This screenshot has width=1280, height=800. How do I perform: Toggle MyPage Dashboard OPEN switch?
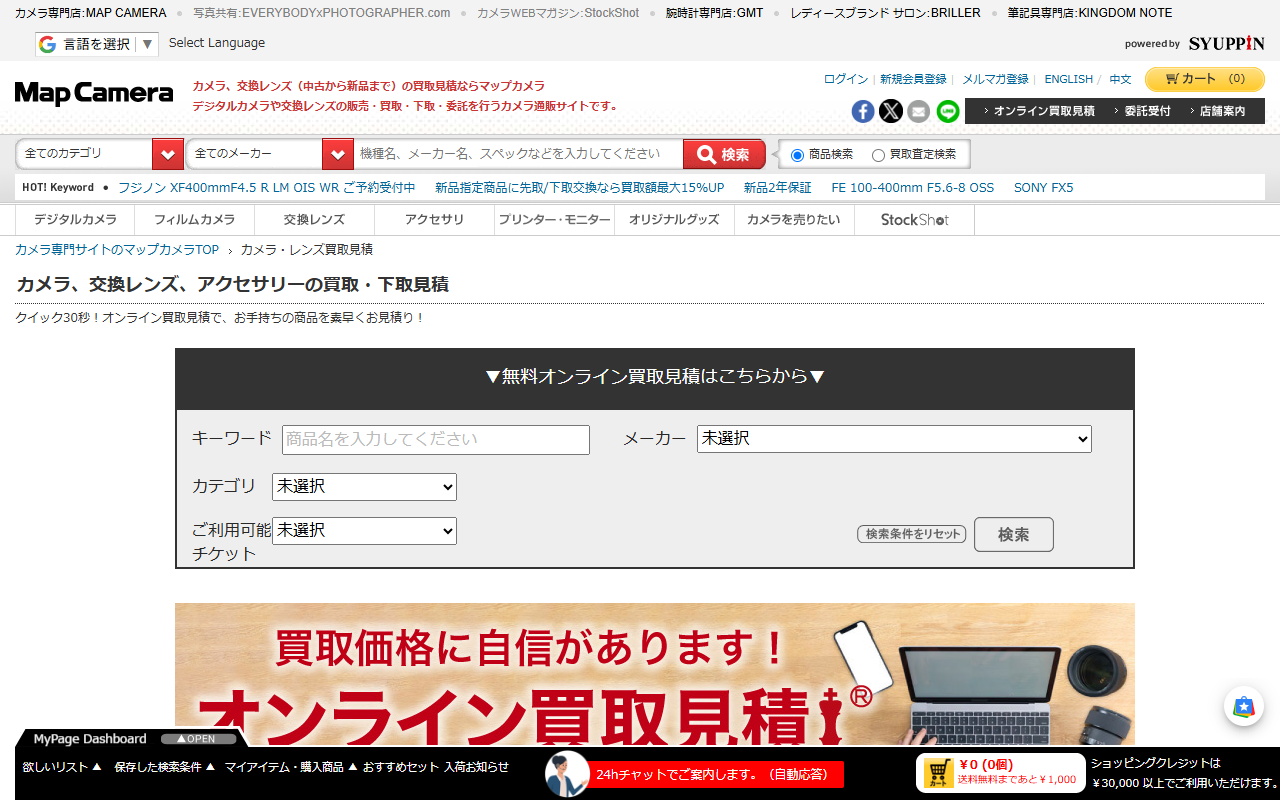(199, 739)
